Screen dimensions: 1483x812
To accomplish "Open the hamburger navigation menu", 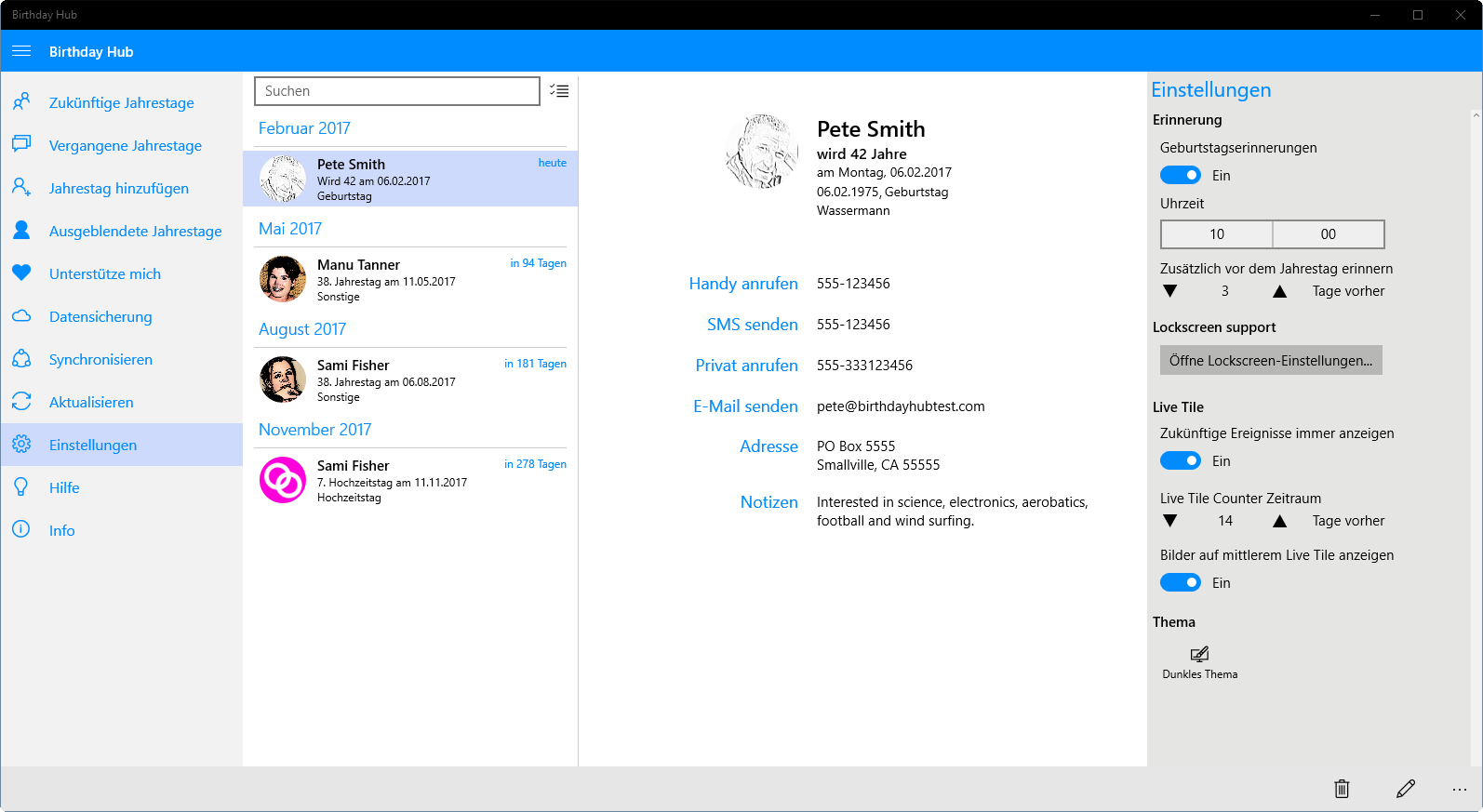I will point(21,51).
